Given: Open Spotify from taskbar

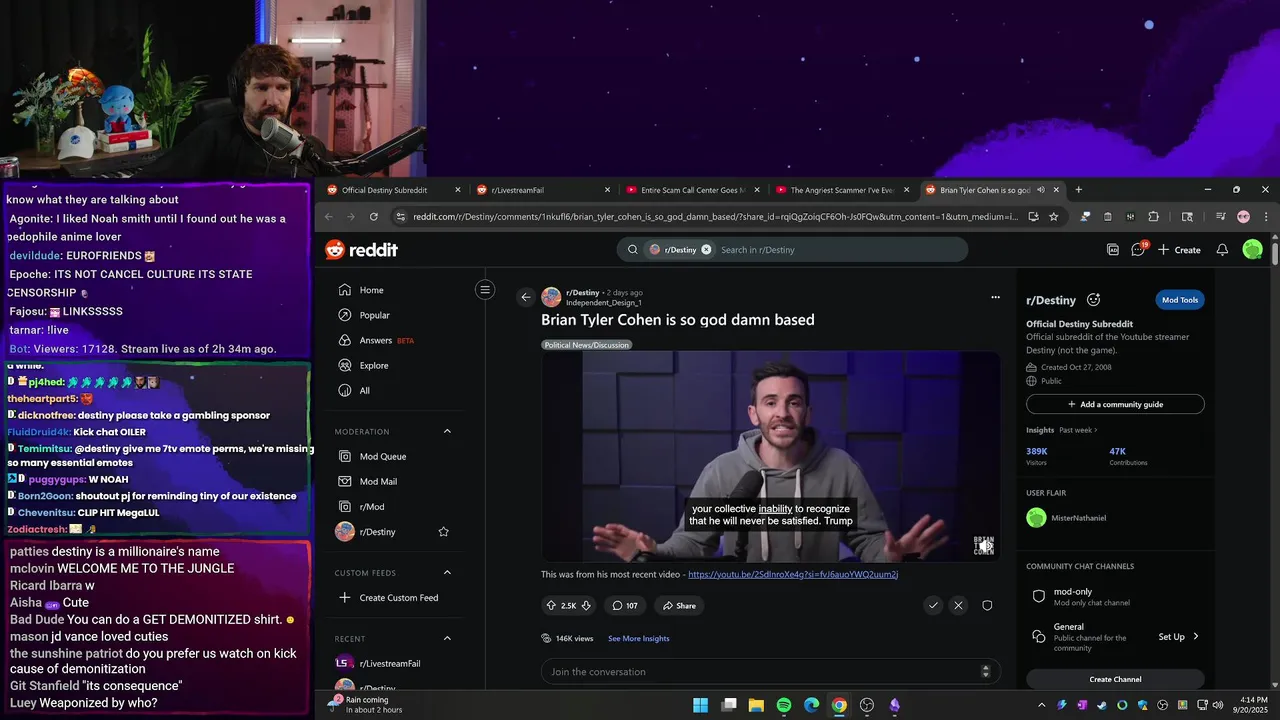Looking at the screenshot, I should [784, 705].
